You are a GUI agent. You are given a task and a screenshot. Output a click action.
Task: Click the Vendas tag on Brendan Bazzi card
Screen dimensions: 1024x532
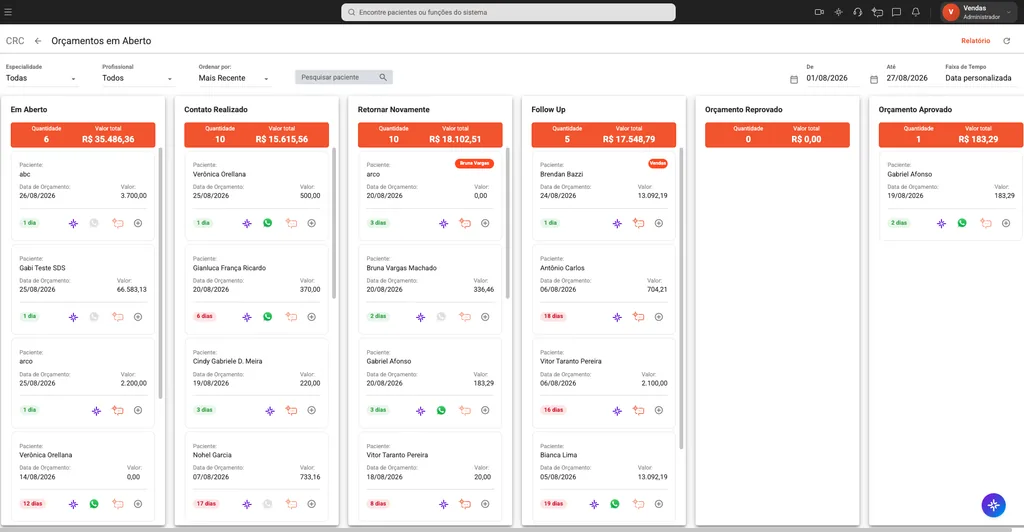pos(658,163)
